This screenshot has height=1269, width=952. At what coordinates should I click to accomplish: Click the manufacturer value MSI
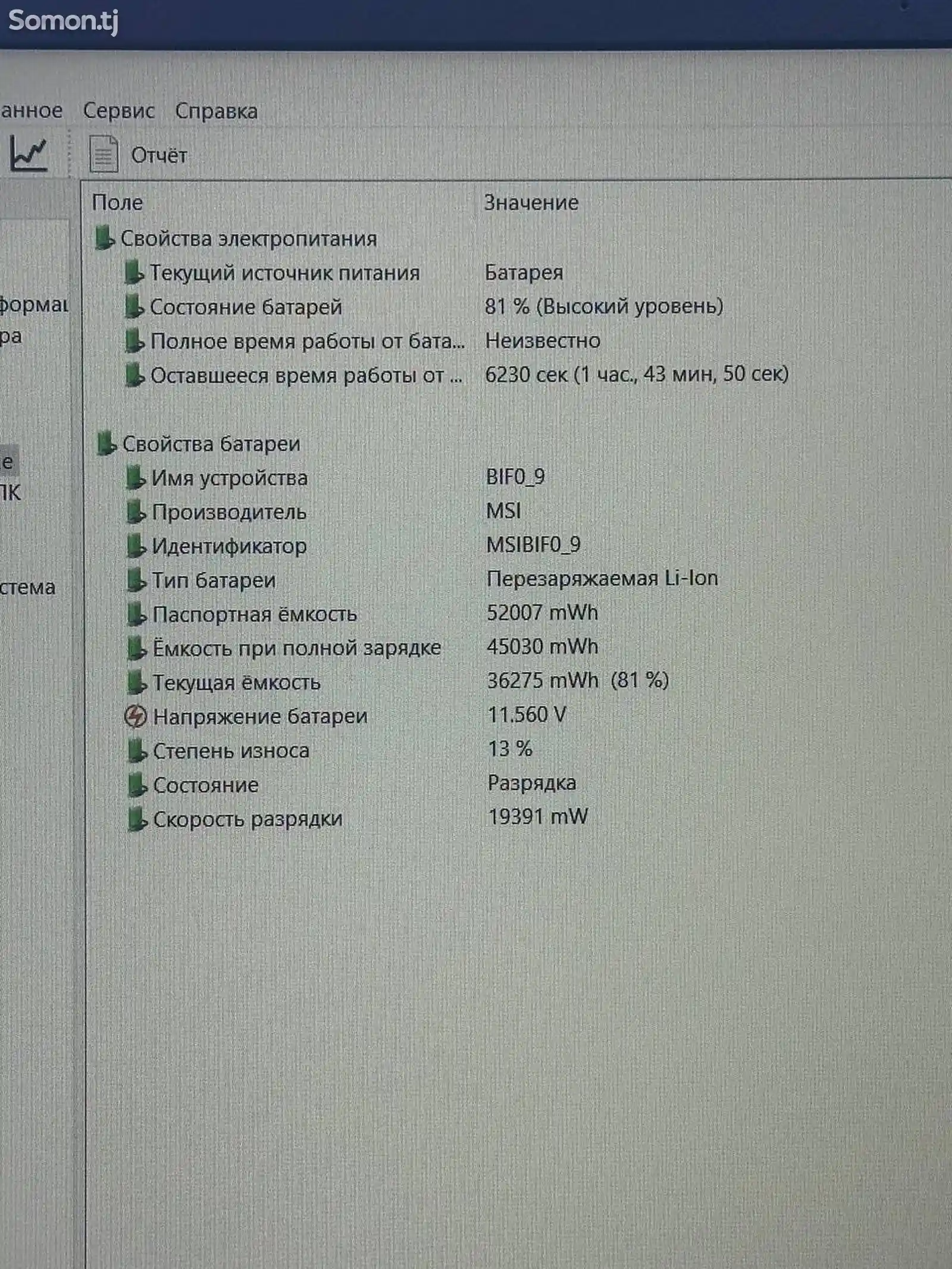tap(503, 511)
